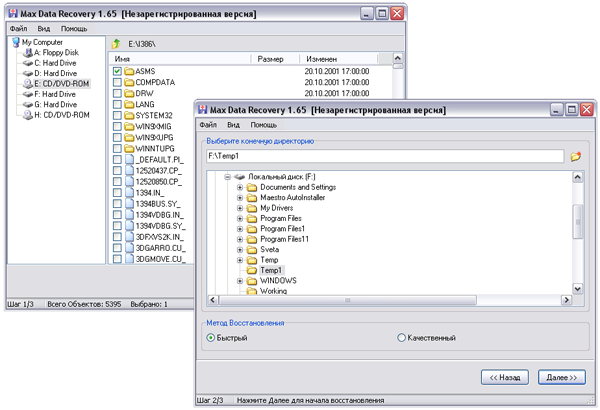Click the SYSTEM32 folder icon
Screen dimensions: 600x410
pos(129,116)
